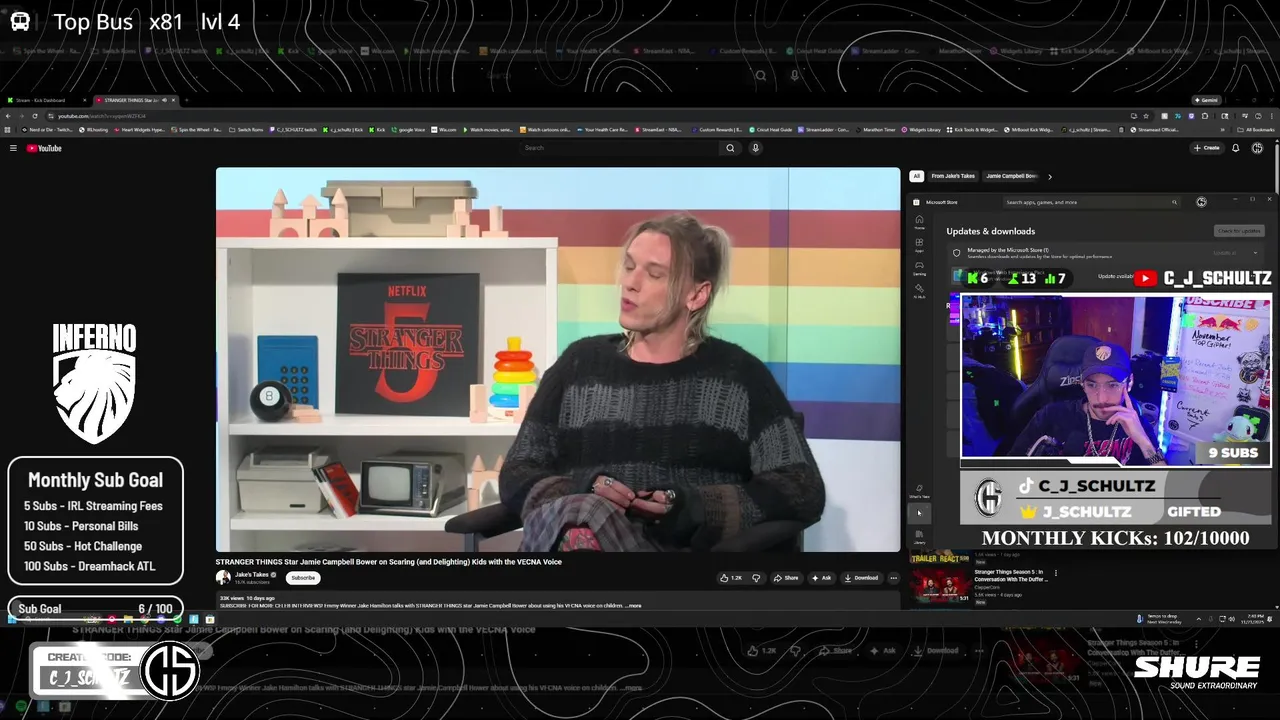Open the C_J_SCHULTZ twitch bookmark

292,130
